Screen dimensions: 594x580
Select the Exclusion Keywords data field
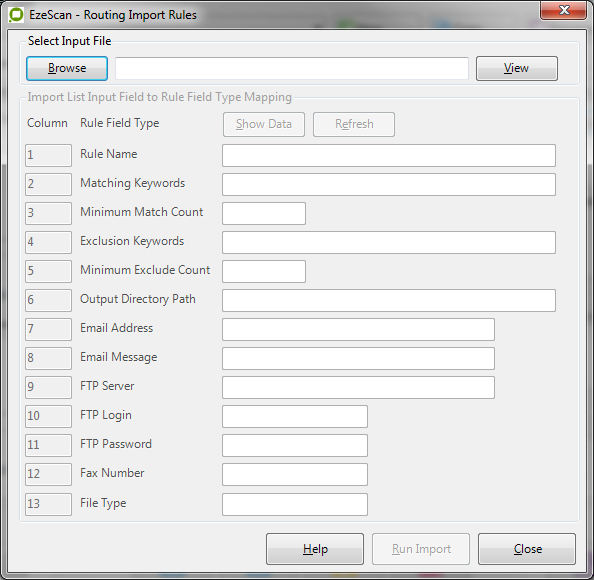coord(389,242)
